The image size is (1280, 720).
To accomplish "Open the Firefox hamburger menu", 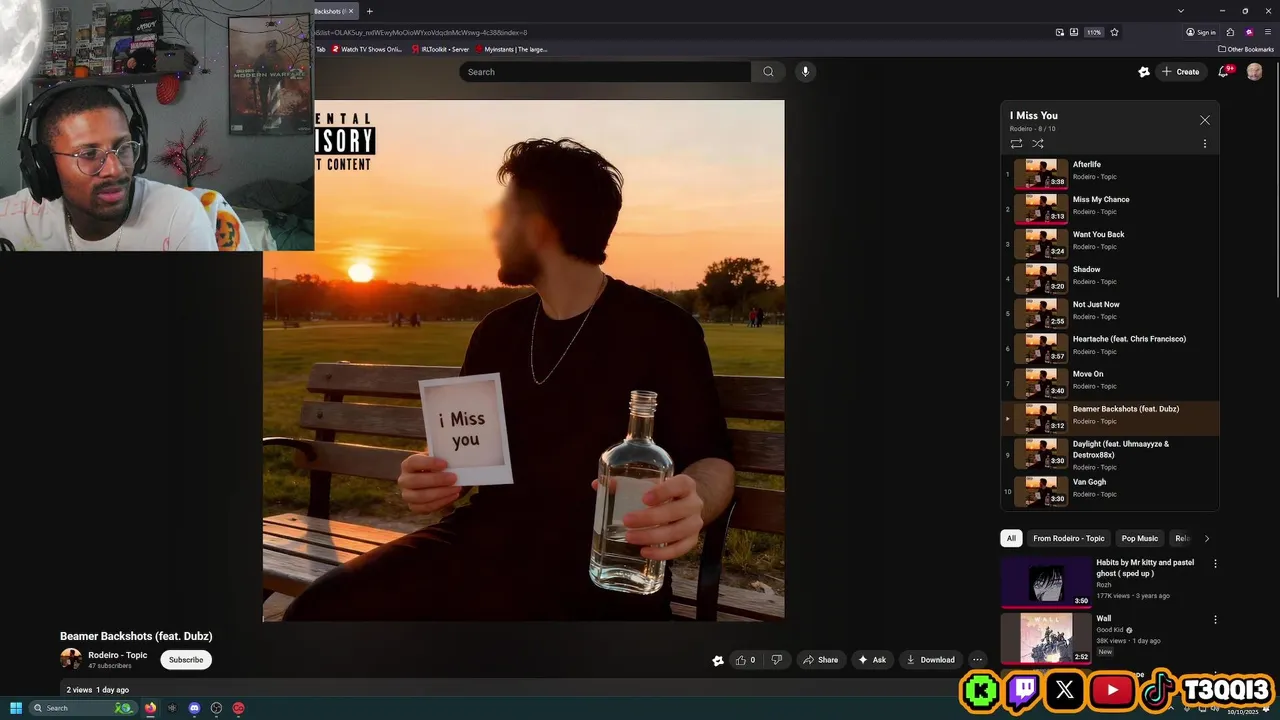I will (1267, 32).
